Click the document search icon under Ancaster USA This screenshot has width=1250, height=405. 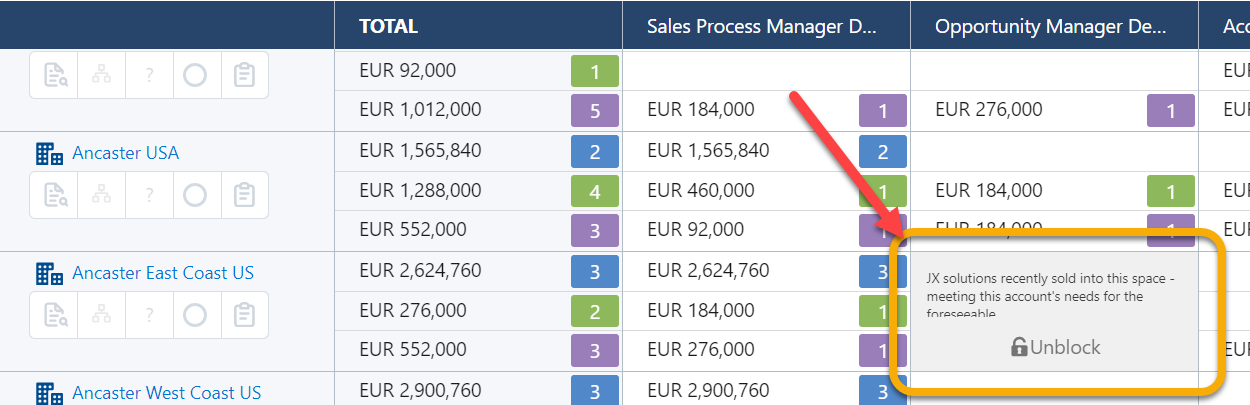pyautogui.click(x=54, y=195)
